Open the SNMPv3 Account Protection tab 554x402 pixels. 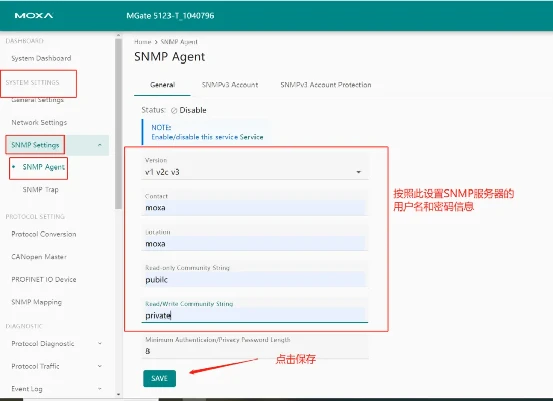[325, 85]
